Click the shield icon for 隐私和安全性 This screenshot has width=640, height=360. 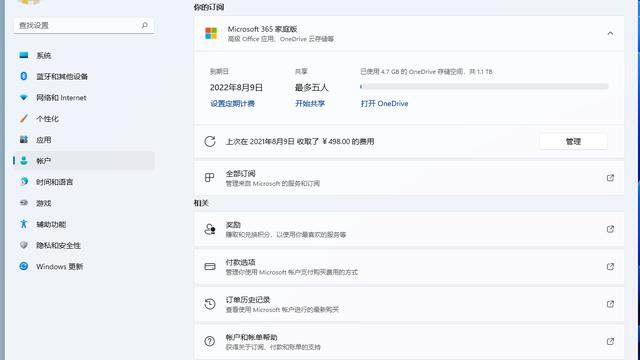[x=24, y=245]
